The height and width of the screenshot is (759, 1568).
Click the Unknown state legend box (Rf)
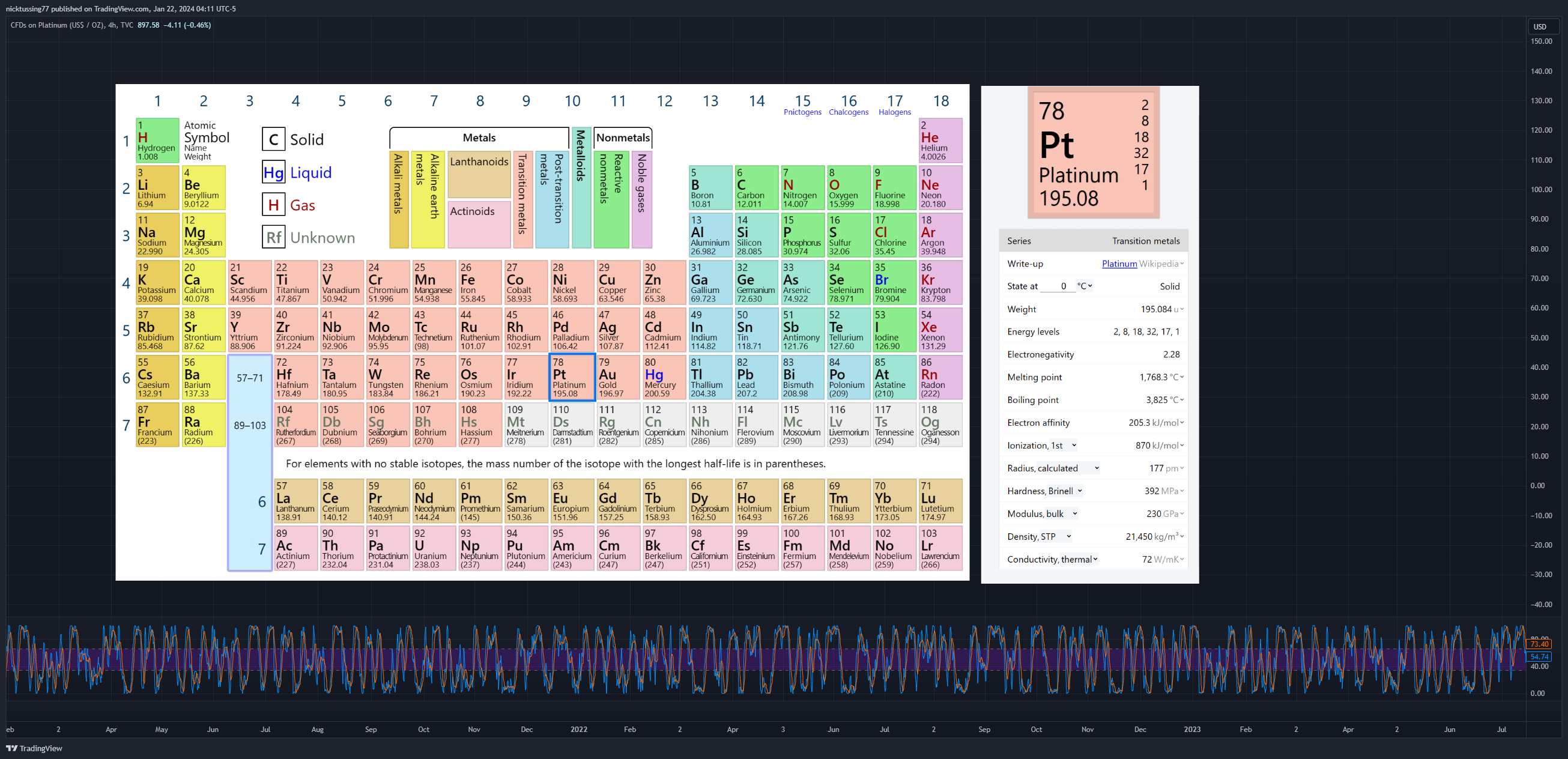(273, 237)
